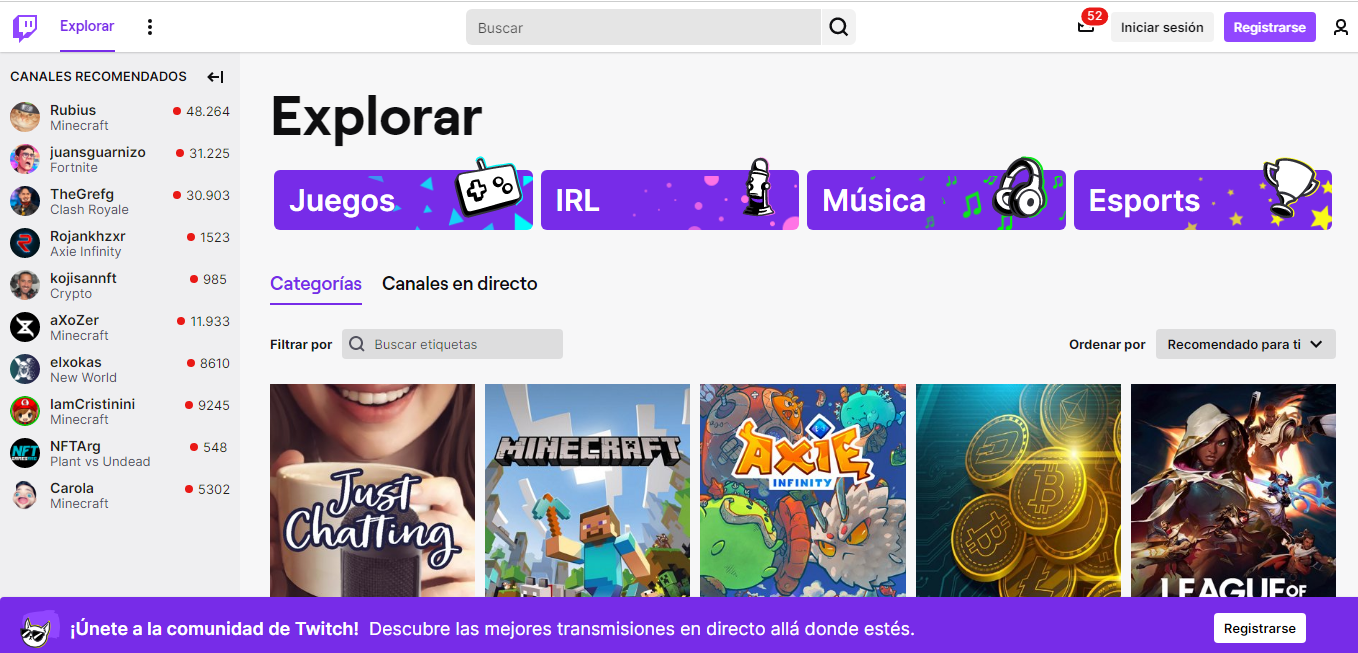Click the TheGrefg channel name

pyautogui.click(x=82, y=194)
